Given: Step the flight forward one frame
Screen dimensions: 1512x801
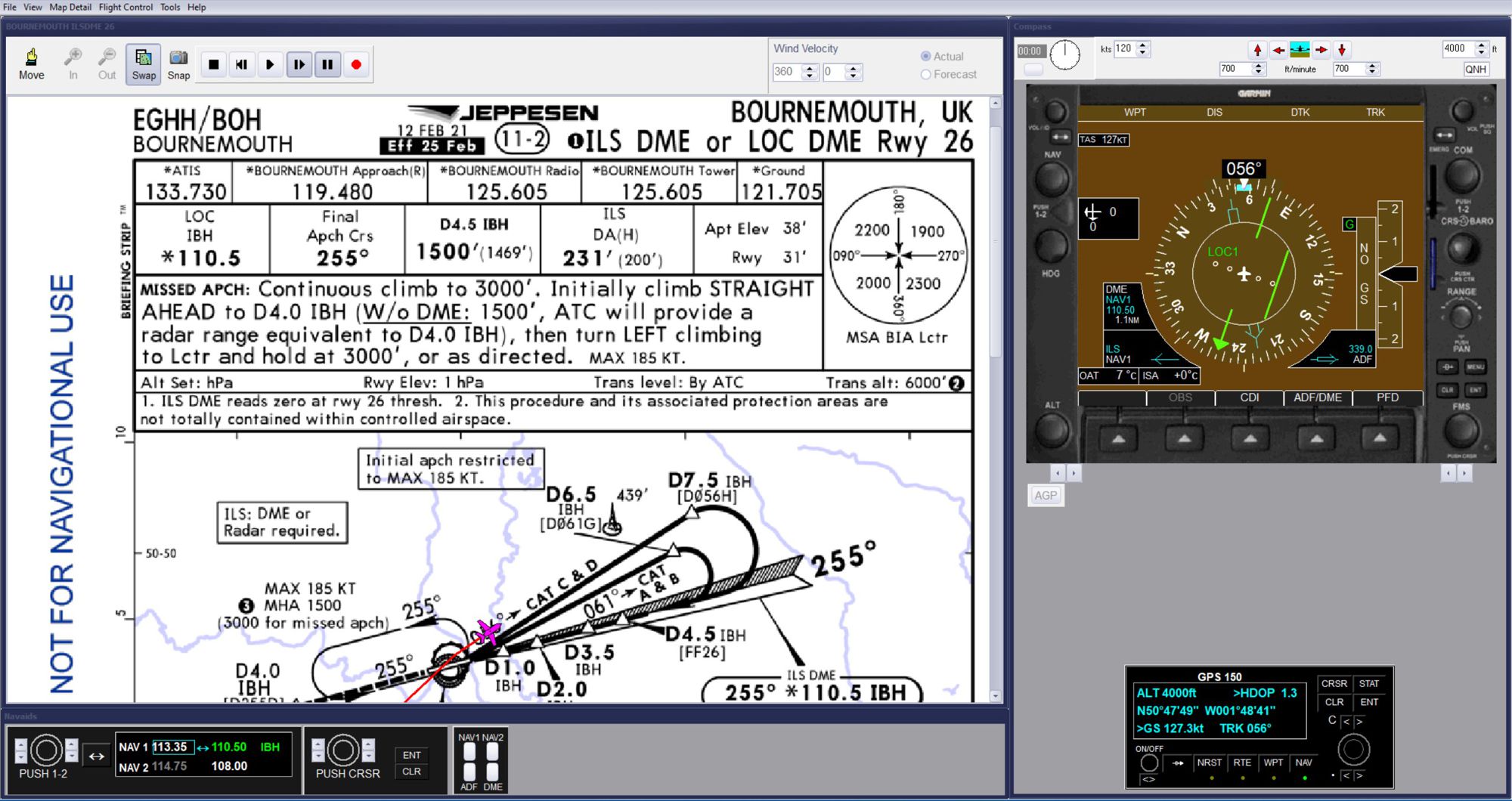Looking at the screenshot, I should tap(299, 65).
